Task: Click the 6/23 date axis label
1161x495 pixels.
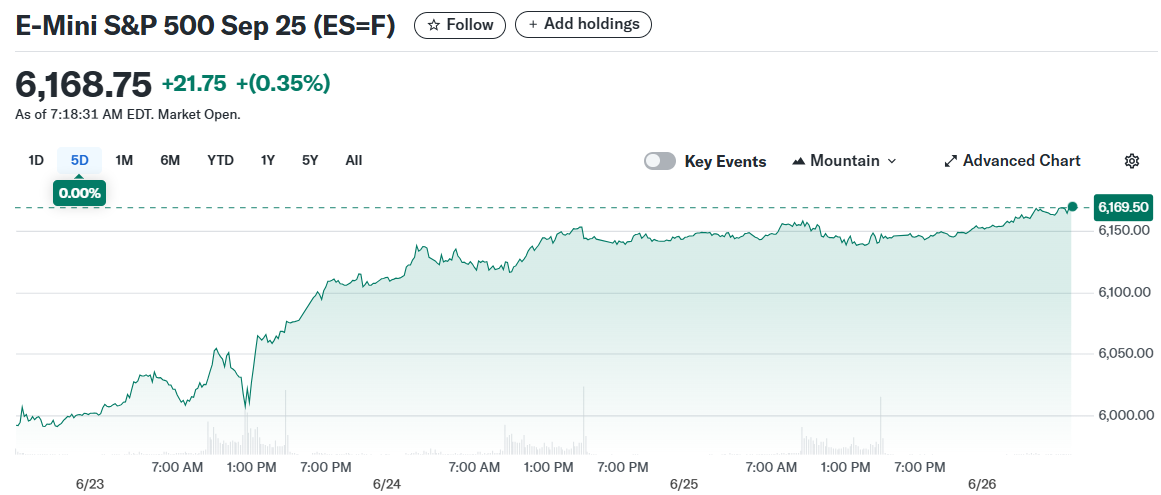Action: 90,485
